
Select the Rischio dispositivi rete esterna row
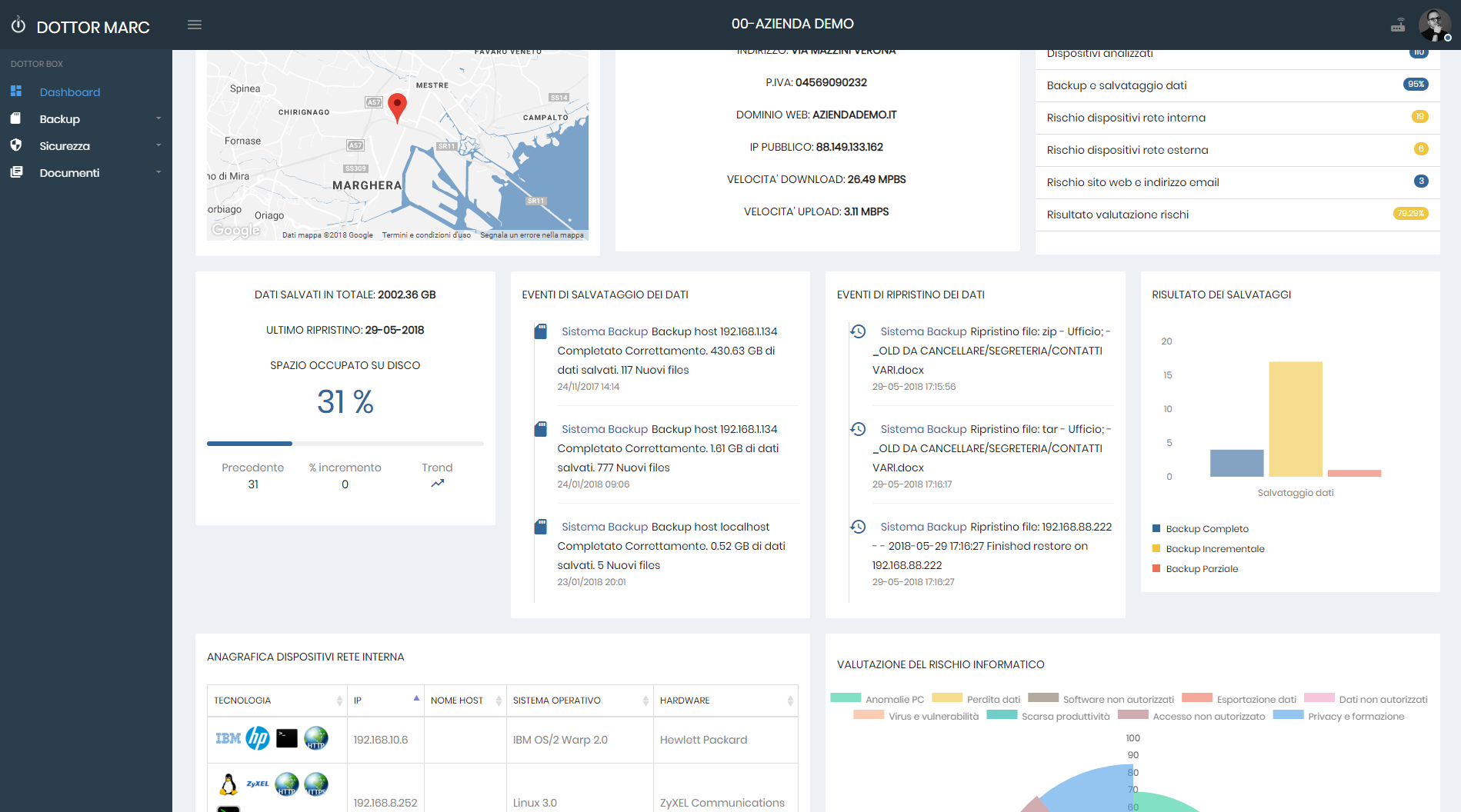1237,150
